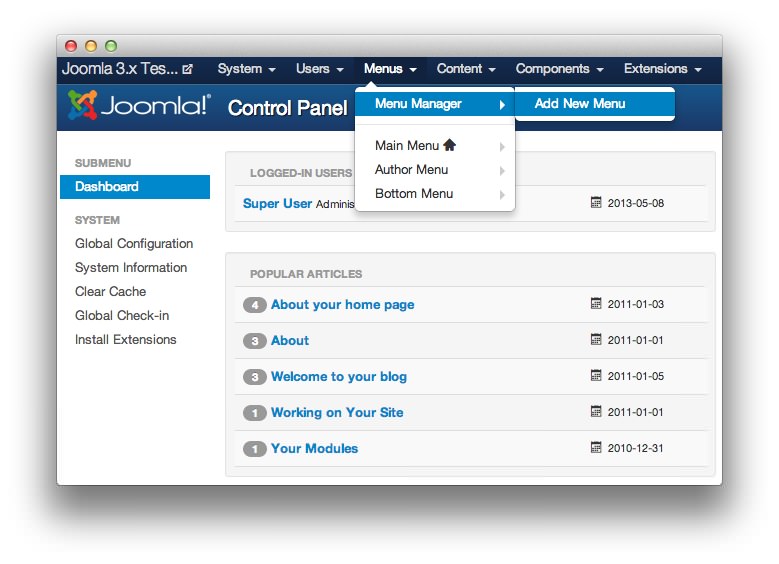Expand the Bottom Menu submenu arrow

coord(502,194)
